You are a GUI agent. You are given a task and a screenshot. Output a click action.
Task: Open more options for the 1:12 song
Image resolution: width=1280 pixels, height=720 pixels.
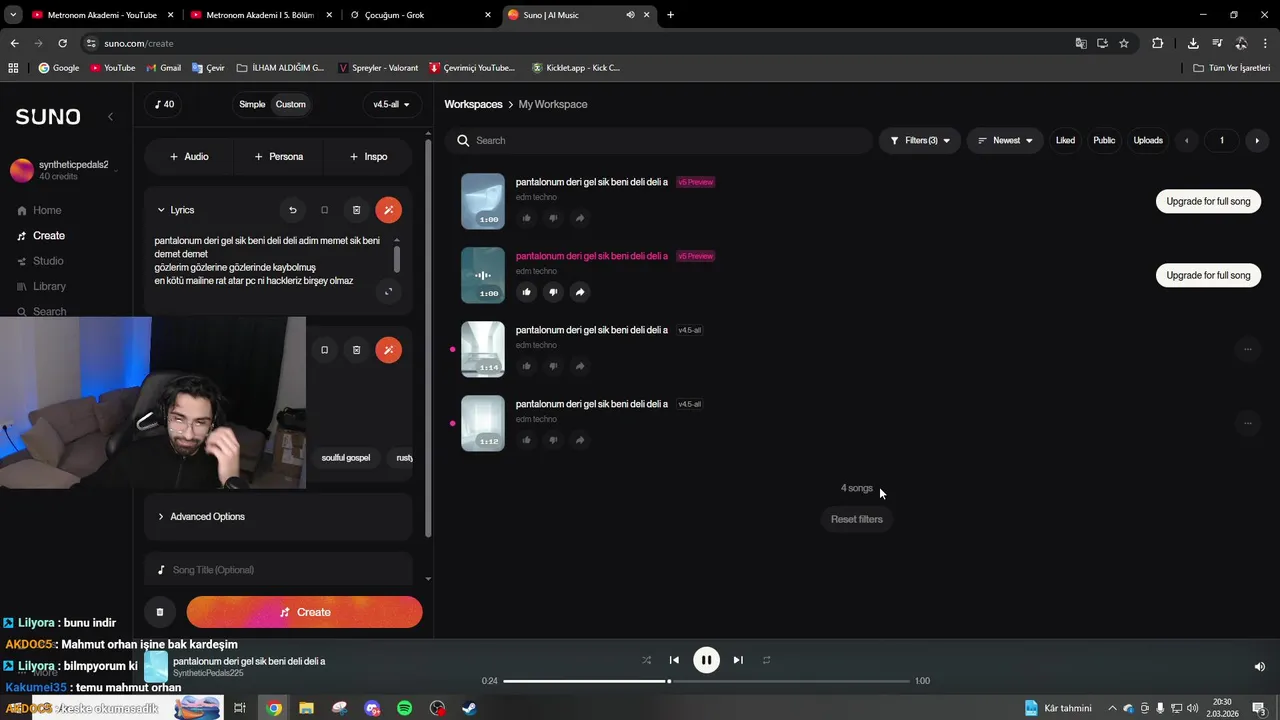click(1247, 423)
